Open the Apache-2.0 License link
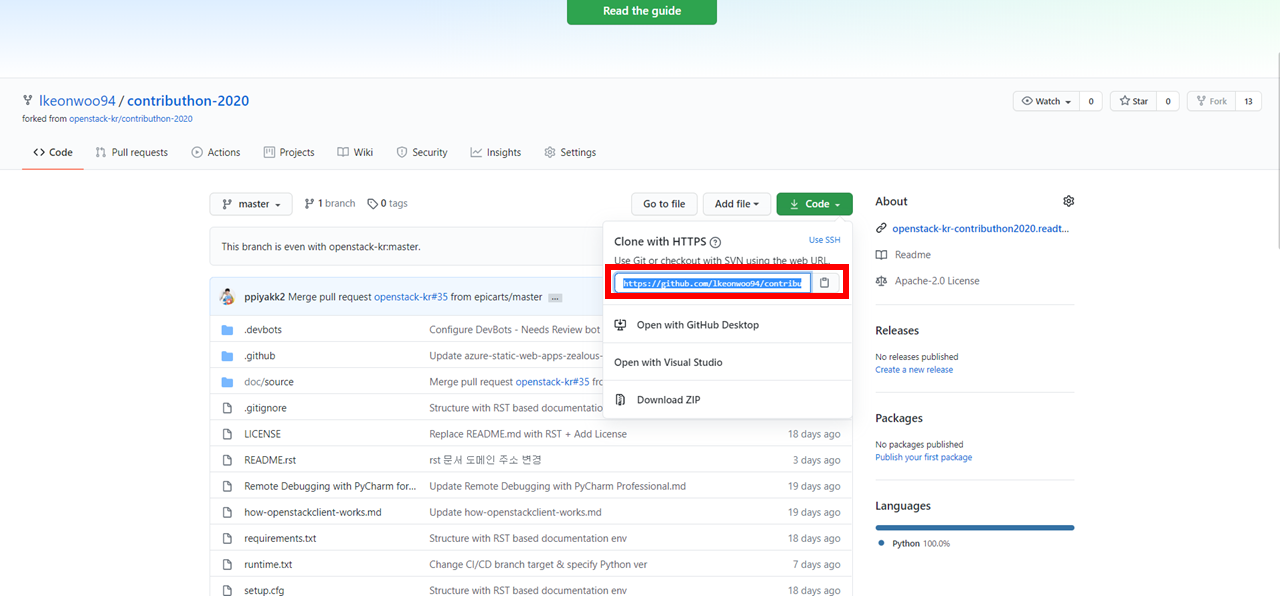 (x=936, y=281)
